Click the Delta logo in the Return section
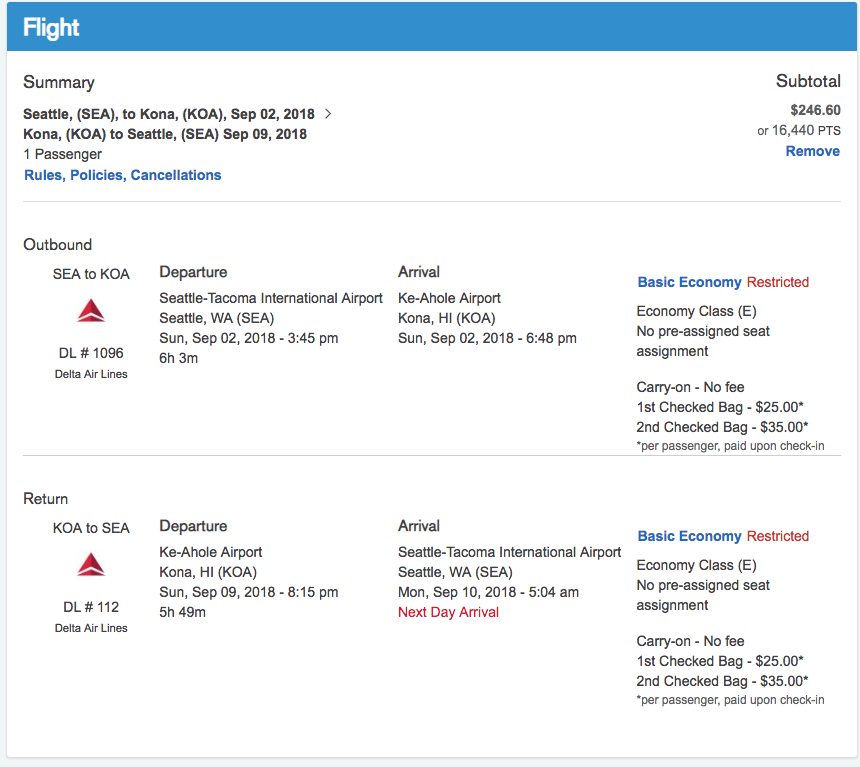The height and width of the screenshot is (767, 860). [x=91, y=565]
